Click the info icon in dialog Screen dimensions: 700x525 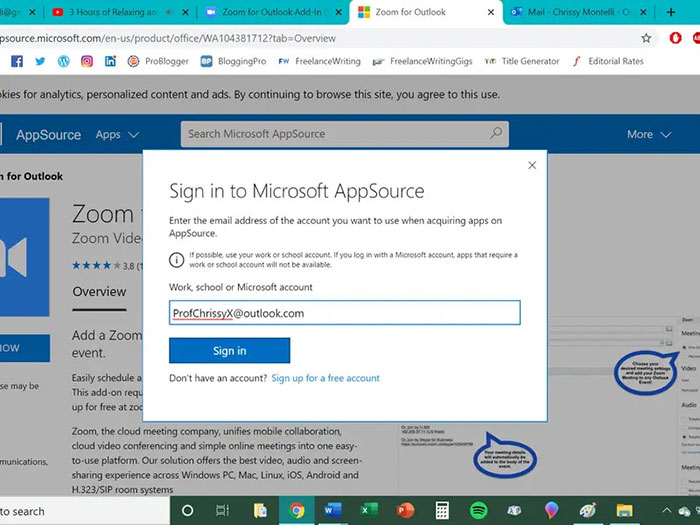176,260
